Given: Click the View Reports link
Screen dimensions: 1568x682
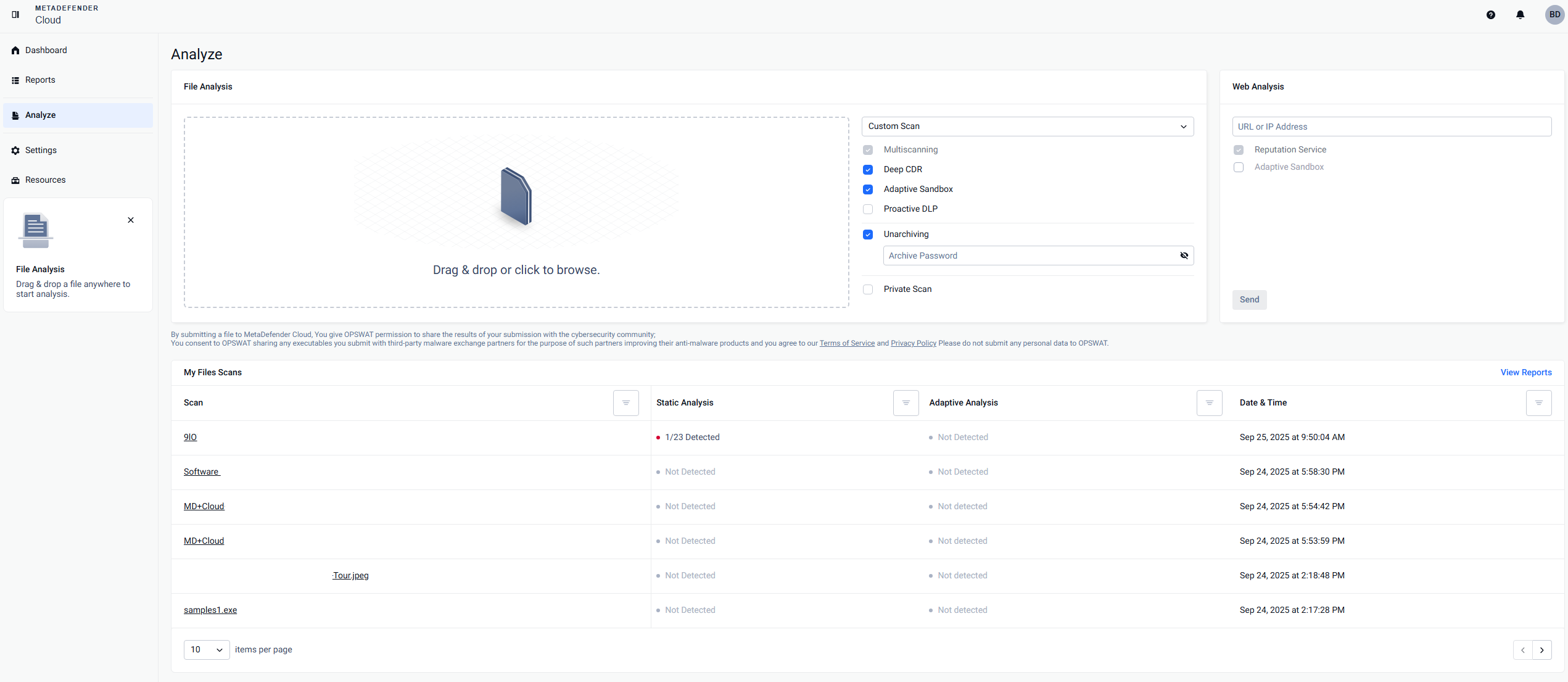Looking at the screenshot, I should [1525, 373].
